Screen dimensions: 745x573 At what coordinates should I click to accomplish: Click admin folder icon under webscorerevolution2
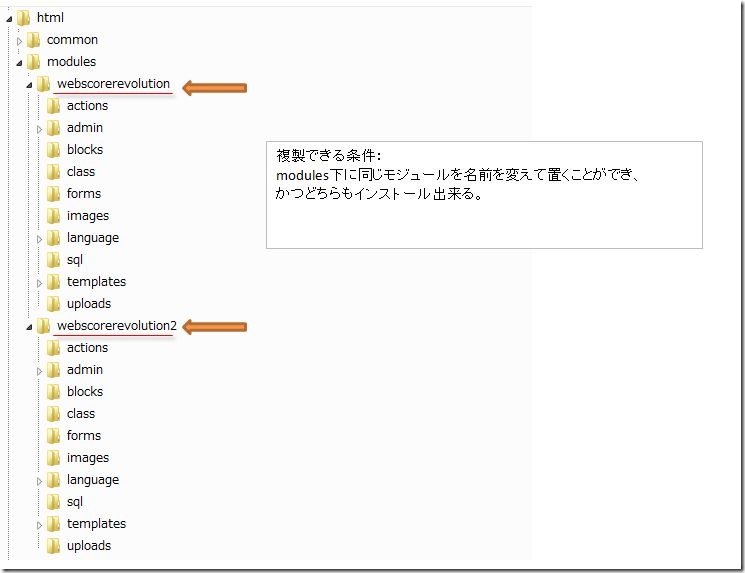(53, 370)
